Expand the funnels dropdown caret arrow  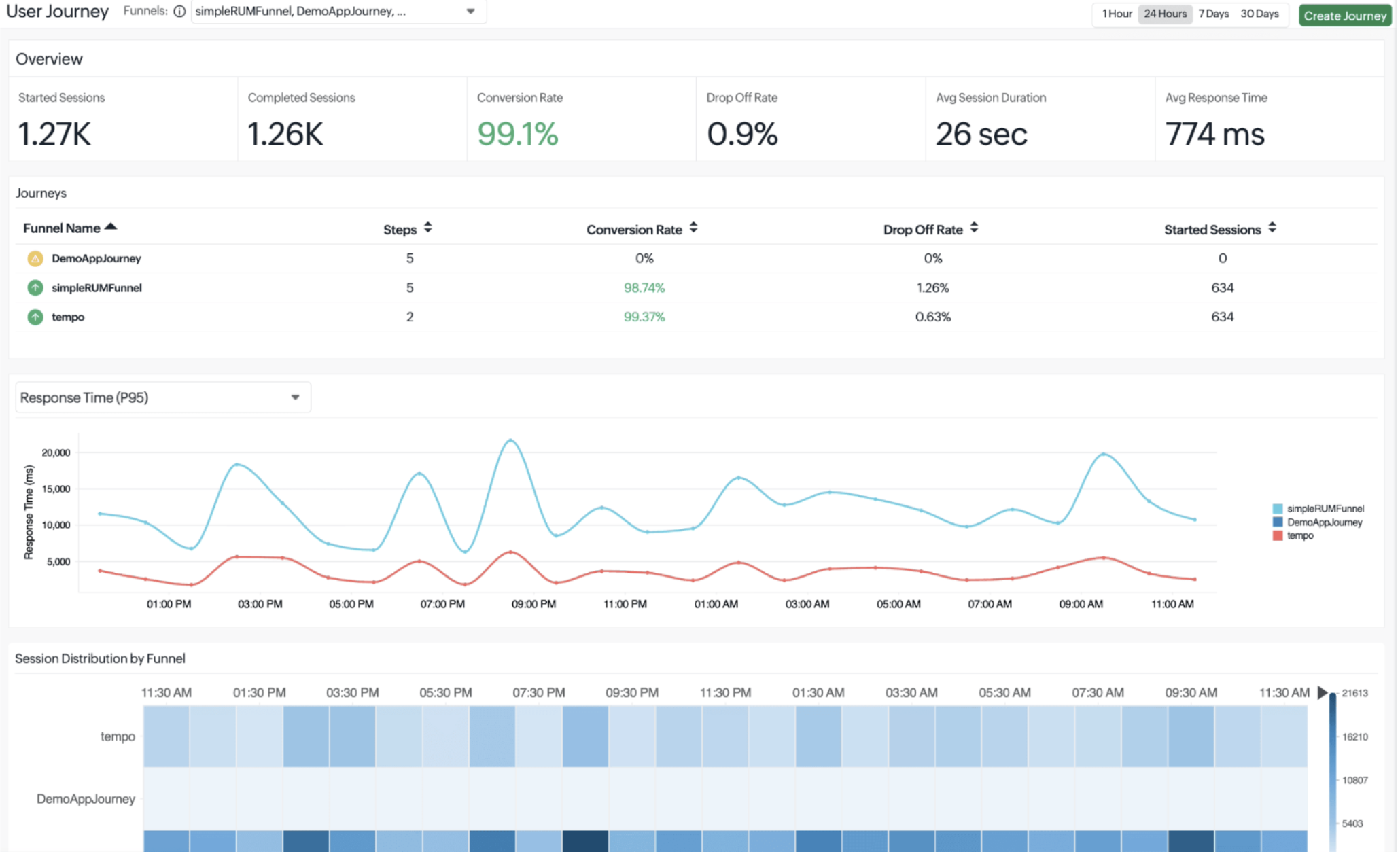click(470, 11)
